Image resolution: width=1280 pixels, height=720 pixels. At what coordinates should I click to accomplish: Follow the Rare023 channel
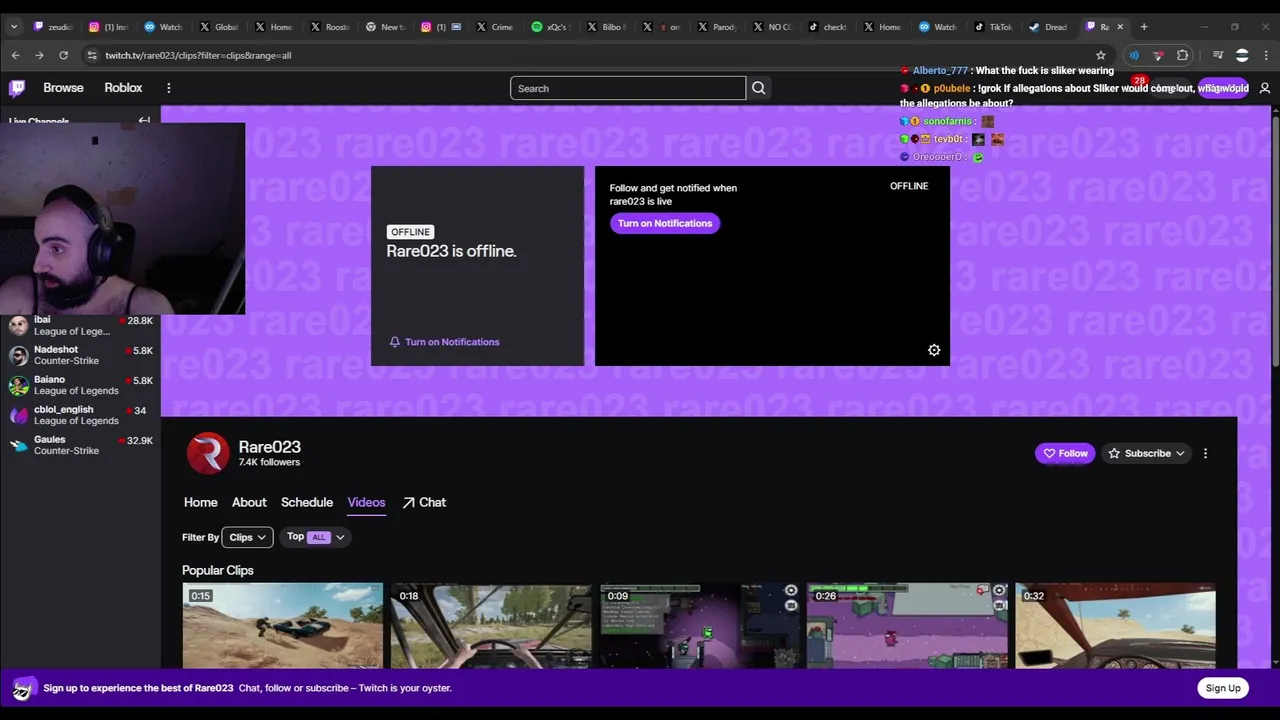tap(1065, 453)
